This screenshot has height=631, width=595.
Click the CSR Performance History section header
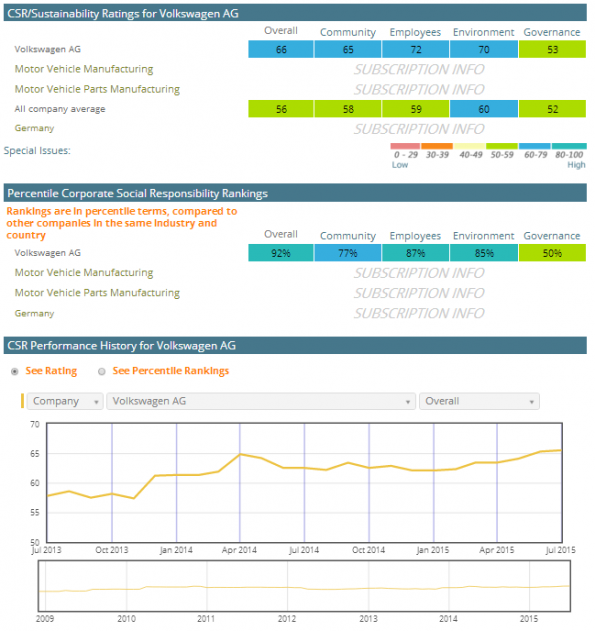pos(295,346)
